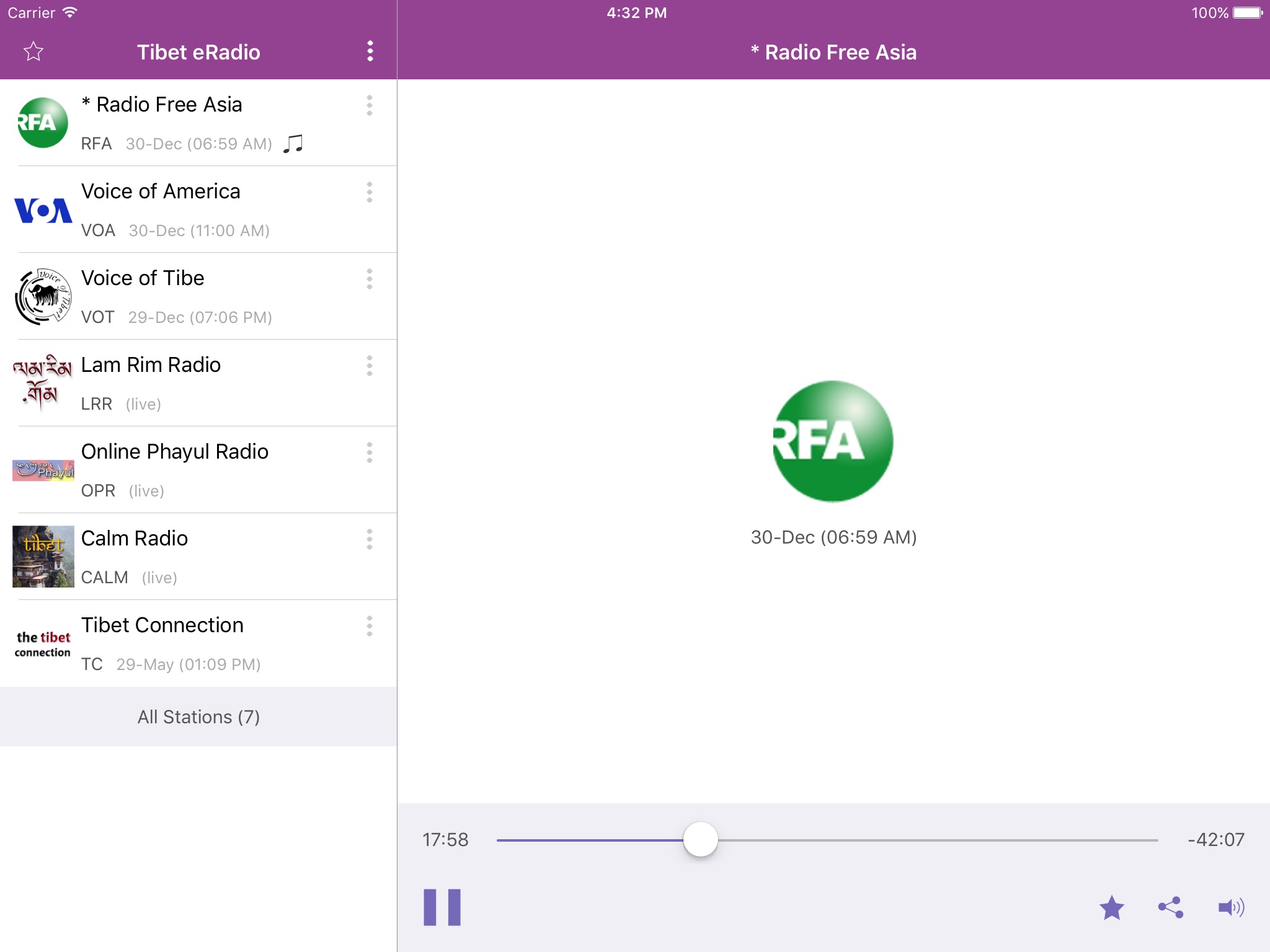1270x952 pixels.
Task: Expand more options for Lam Rim Radio
Action: point(370,366)
